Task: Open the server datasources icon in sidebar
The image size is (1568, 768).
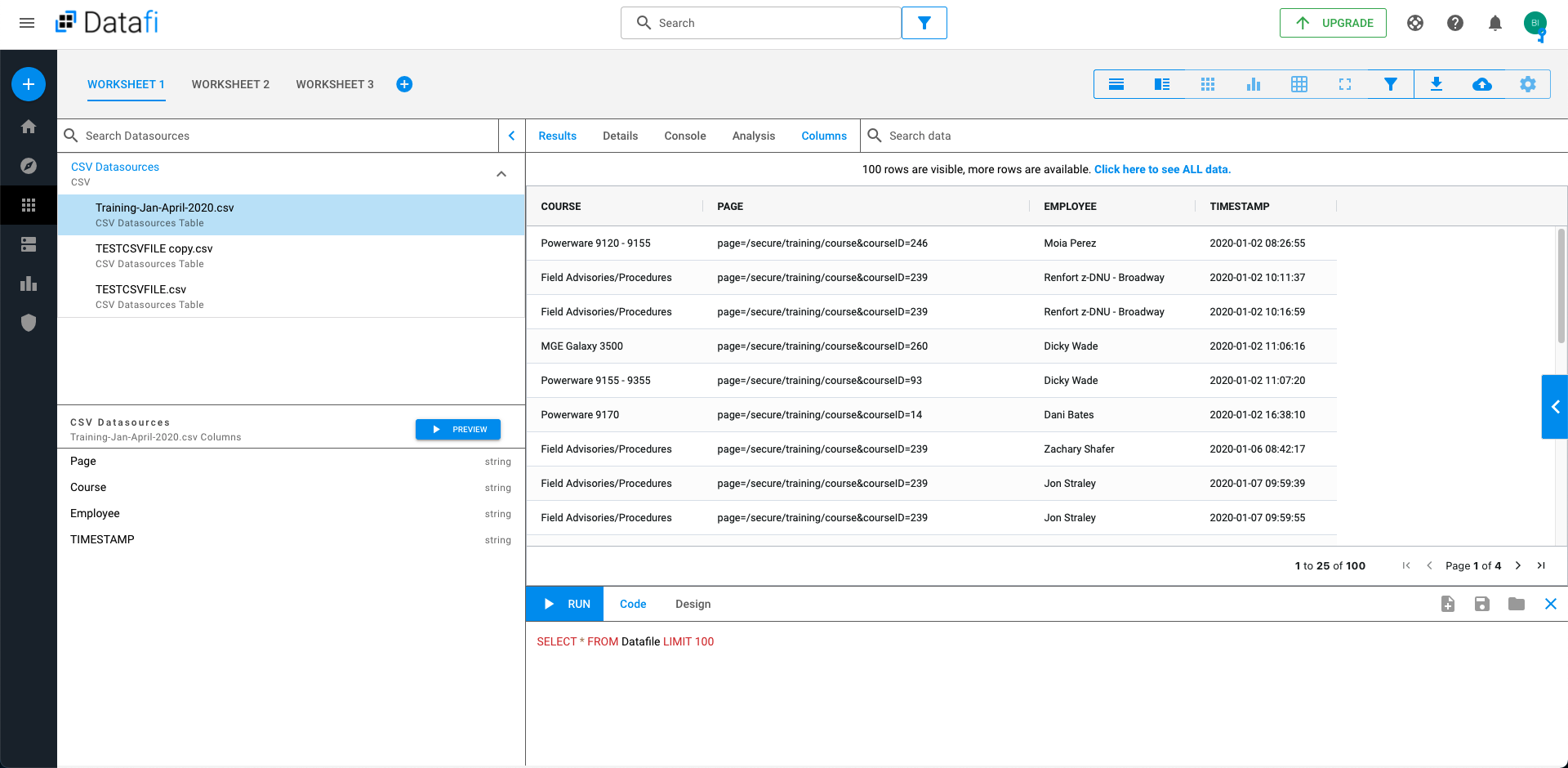Action: click(29, 244)
